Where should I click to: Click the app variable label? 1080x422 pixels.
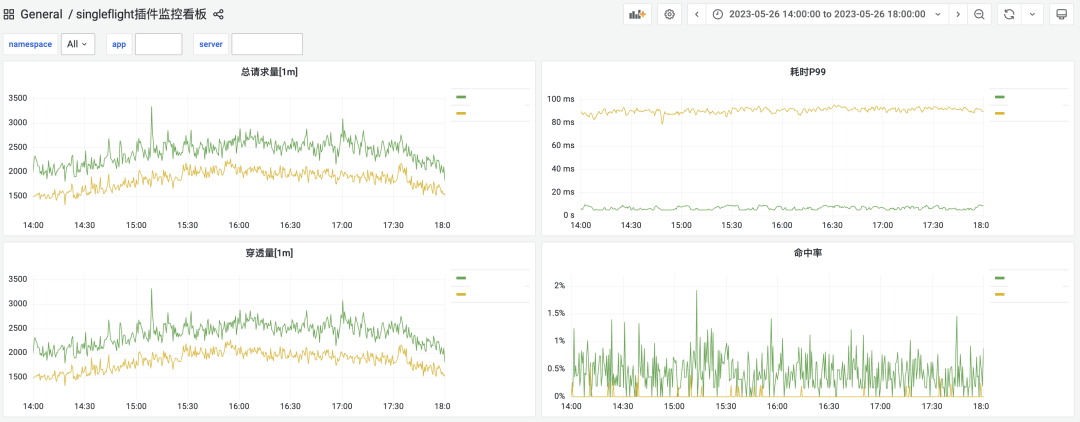point(119,44)
